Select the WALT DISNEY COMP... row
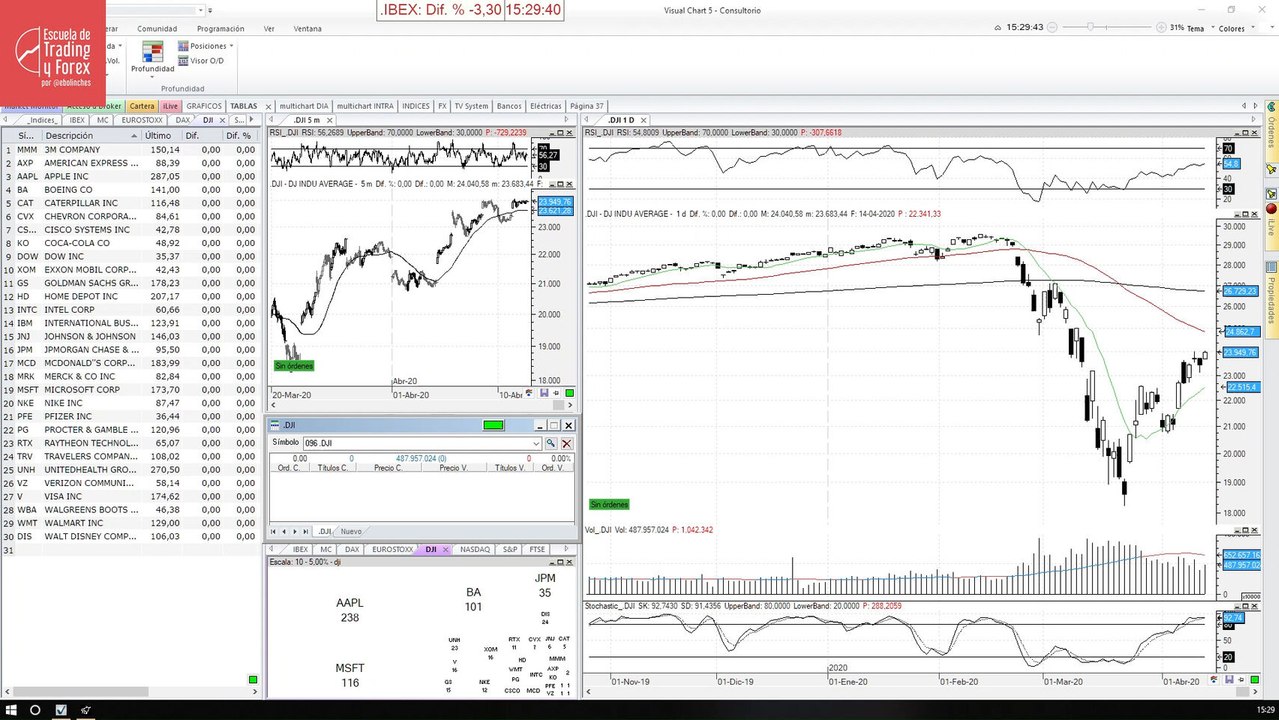 [x=130, y=537]
